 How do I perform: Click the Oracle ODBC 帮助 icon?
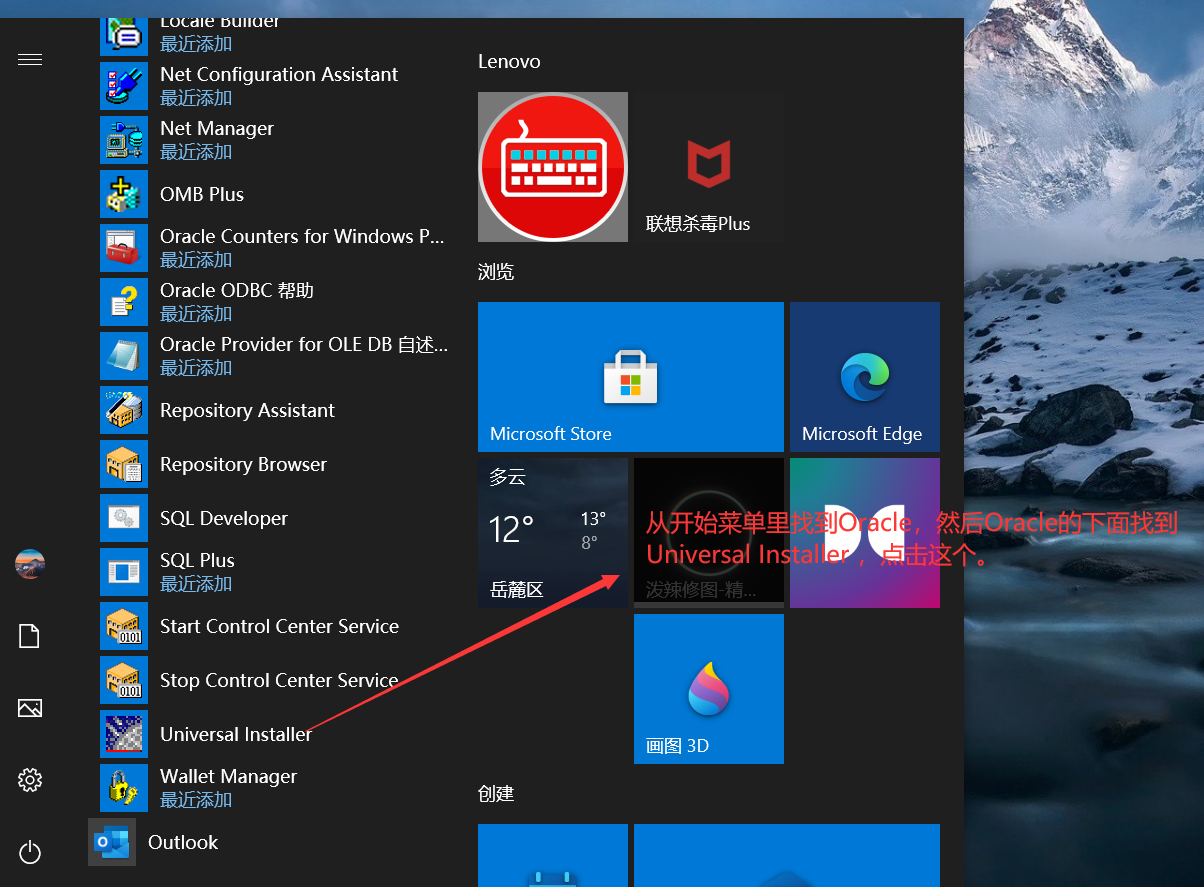coord(124,302)
